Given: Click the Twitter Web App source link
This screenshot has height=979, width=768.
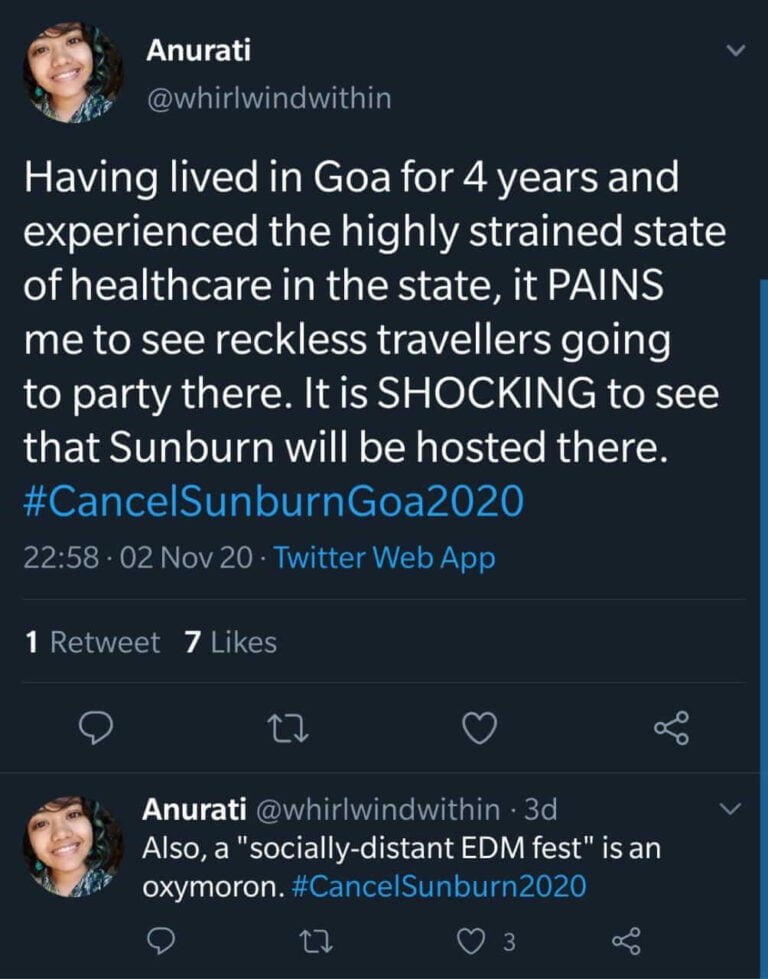Looking at the screenshot, I should pos(385,559).
